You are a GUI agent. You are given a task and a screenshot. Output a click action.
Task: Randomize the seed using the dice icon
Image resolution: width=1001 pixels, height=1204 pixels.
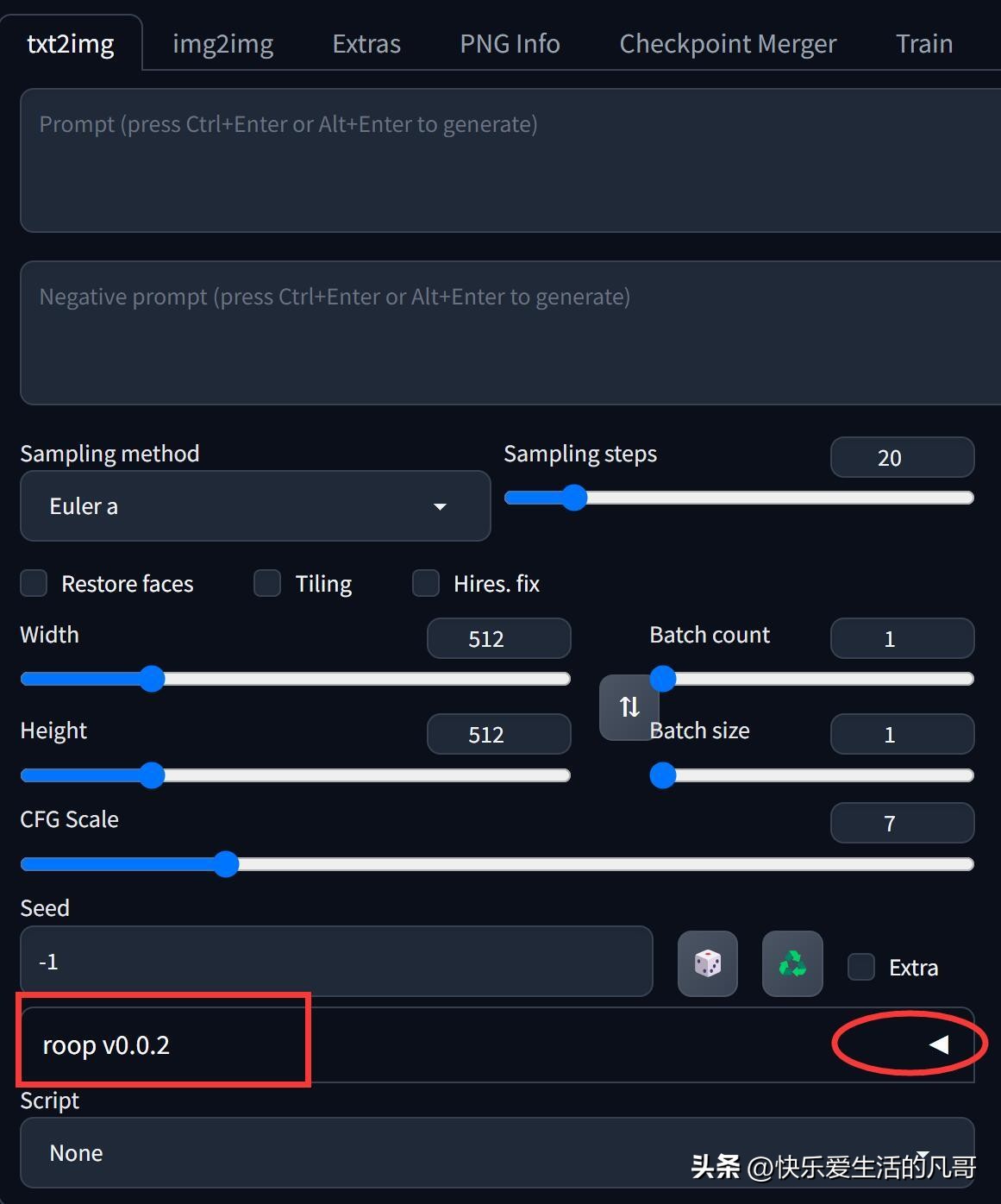[706, 963]
